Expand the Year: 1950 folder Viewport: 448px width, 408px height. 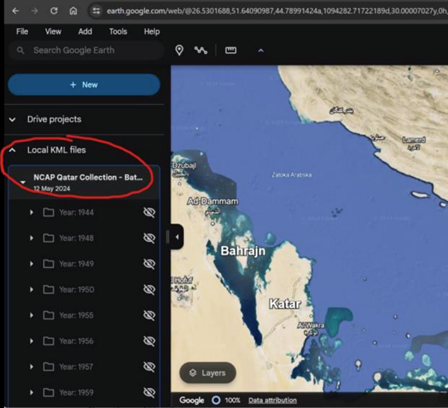pos(31,289)
